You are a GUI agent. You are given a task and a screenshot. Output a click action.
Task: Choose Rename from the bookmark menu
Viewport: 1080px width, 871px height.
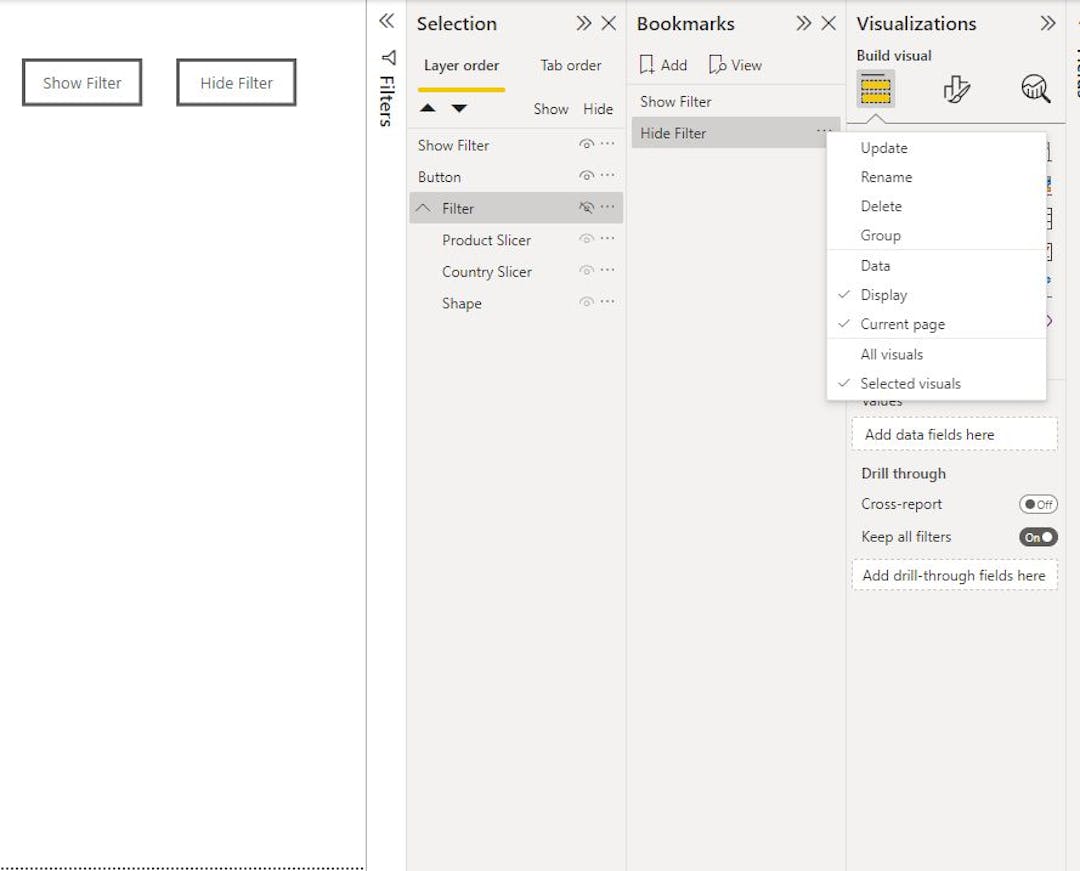click(886, 177)
